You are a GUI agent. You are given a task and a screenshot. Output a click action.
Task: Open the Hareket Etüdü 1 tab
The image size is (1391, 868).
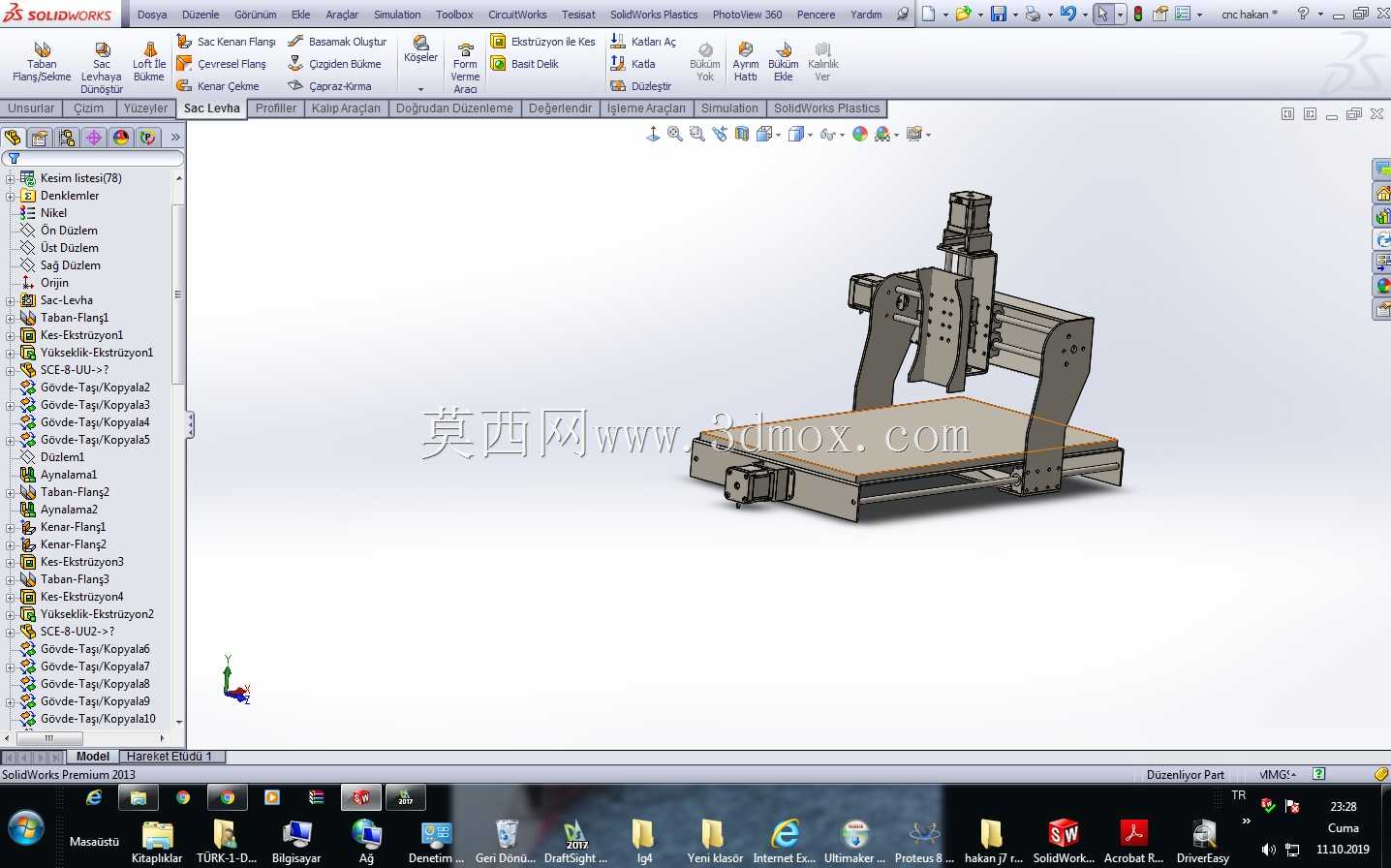tap(170, 757)
